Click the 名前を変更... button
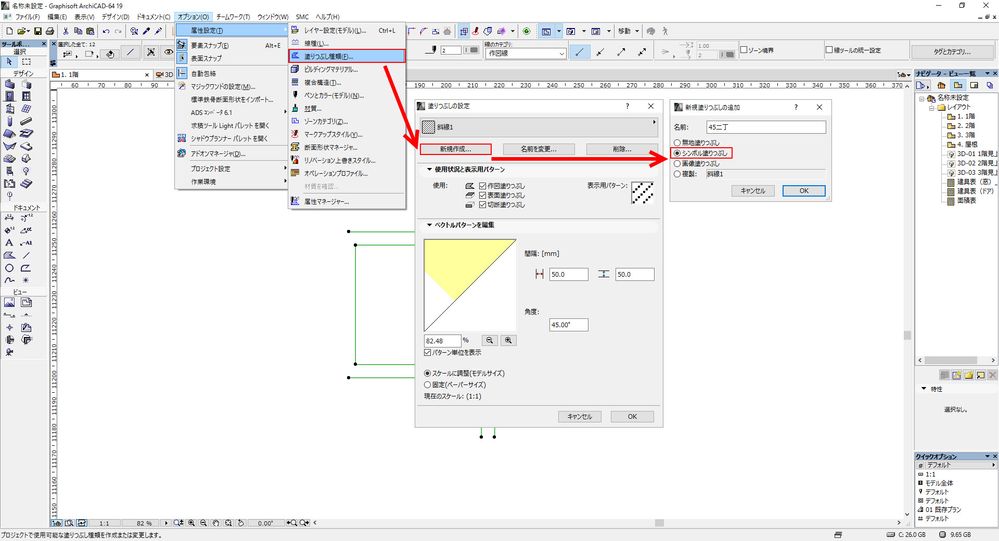Screen dimensions: 999x541 538,149
